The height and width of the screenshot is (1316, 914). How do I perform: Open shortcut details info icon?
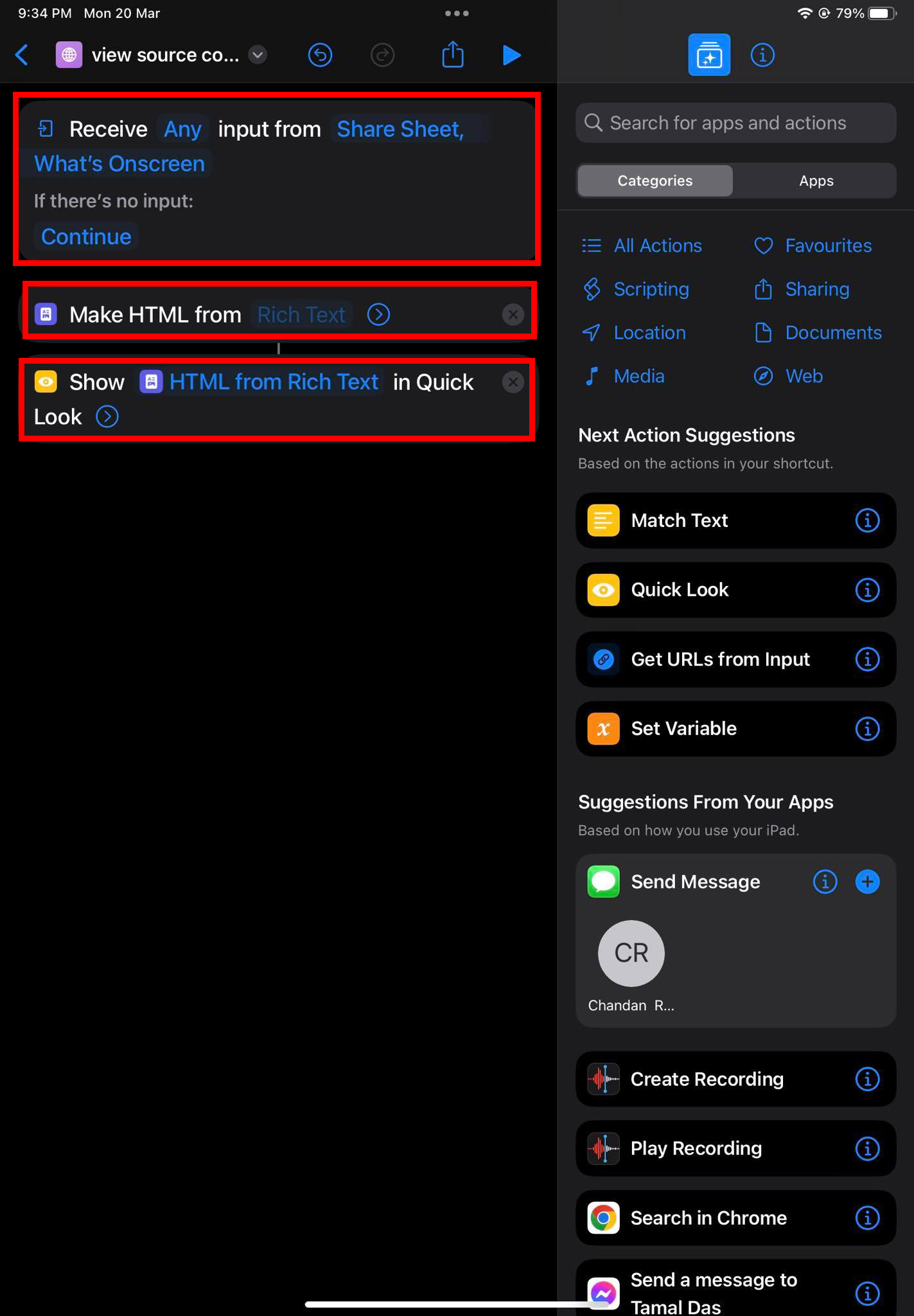coord(762,55)
